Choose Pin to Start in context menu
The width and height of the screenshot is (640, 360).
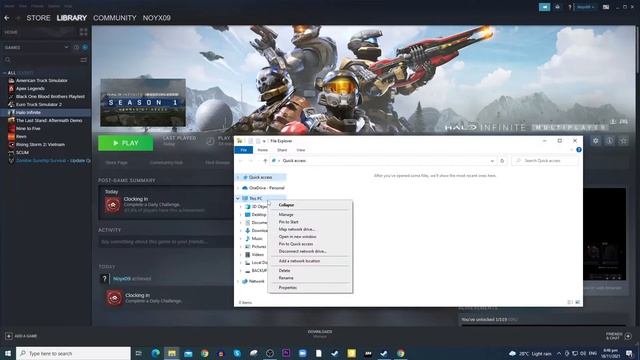pyautogui.click(x=310, y=222)
